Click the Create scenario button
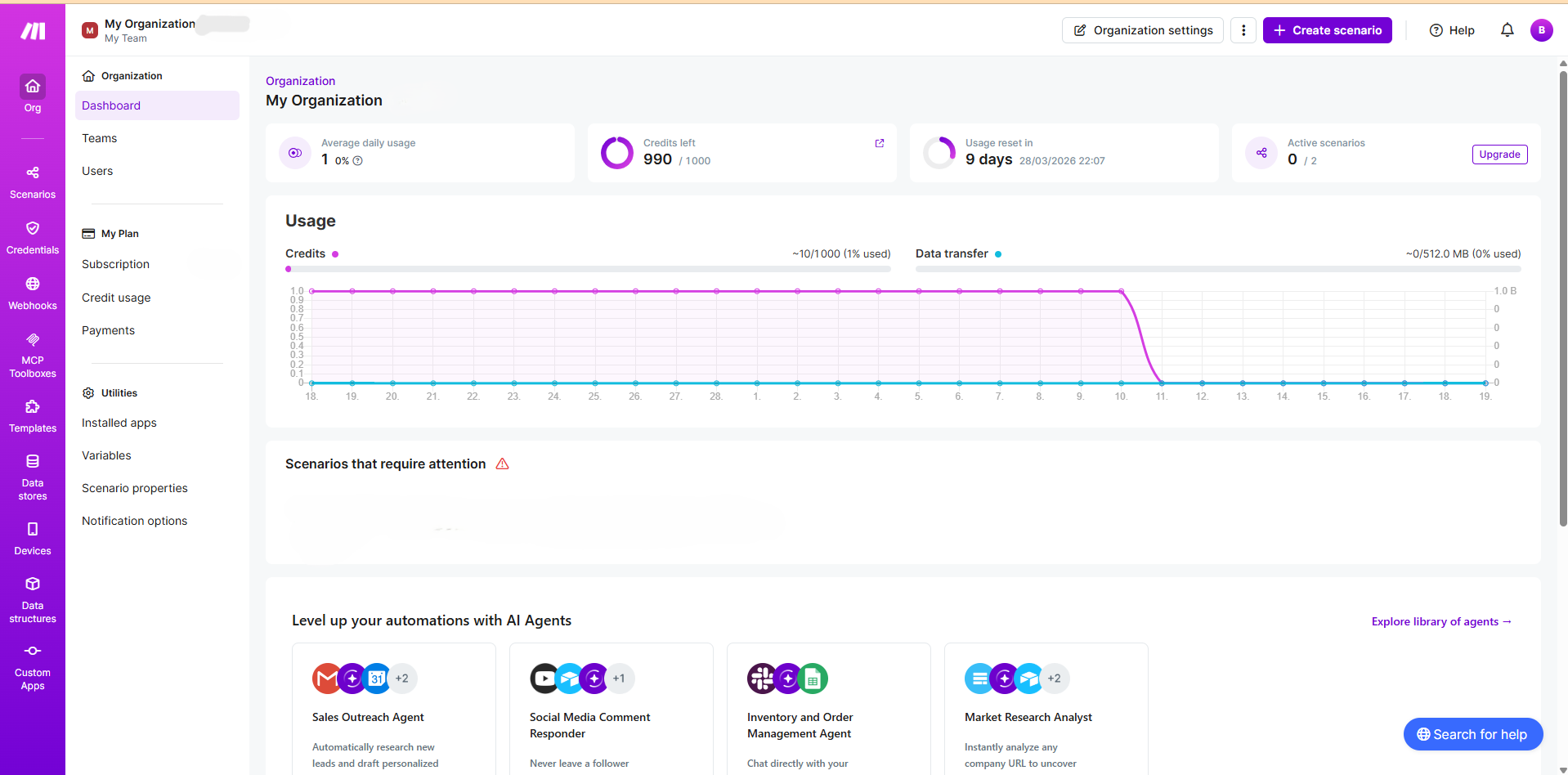The height and width of the screenshot is (775, 1568). pos(1326,29)
